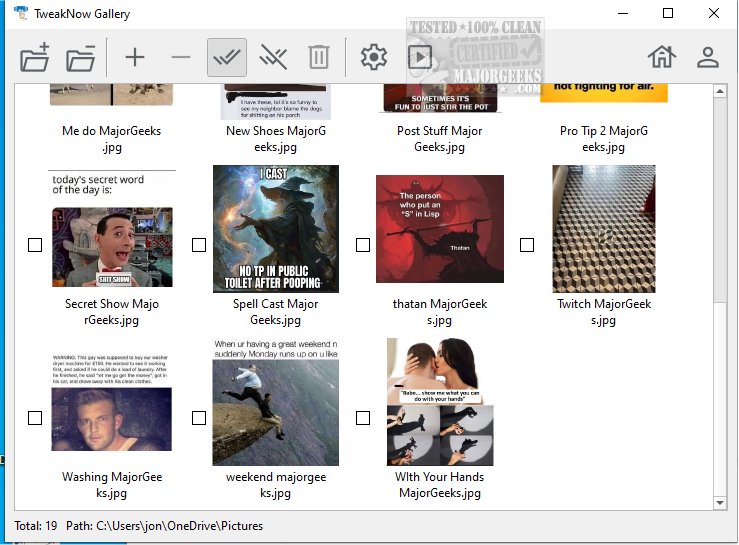Click file name Spell Cast MajorGeeks.jpg

click(276, 312)
